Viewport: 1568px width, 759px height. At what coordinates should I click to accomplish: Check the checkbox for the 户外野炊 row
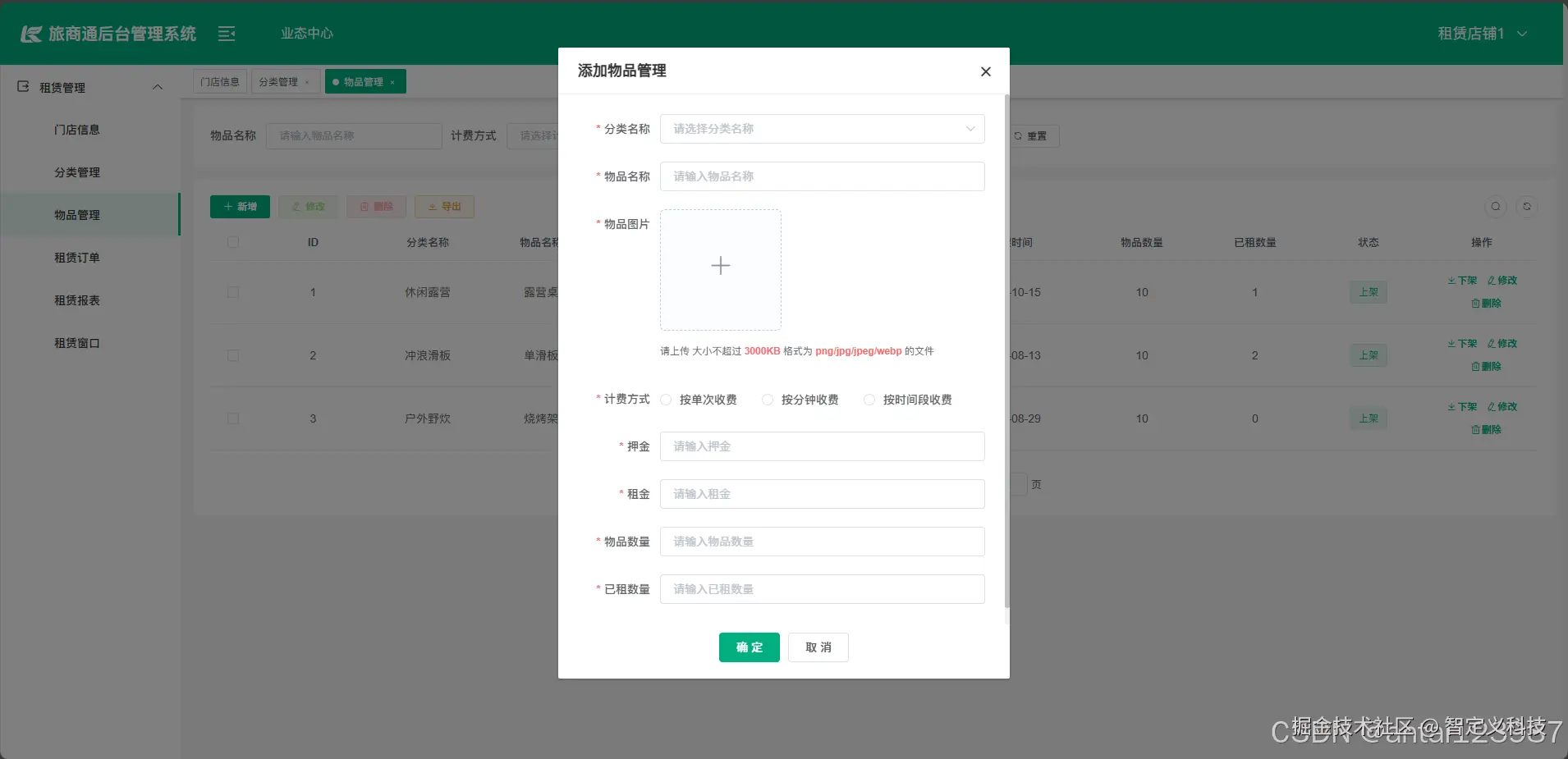233,418
